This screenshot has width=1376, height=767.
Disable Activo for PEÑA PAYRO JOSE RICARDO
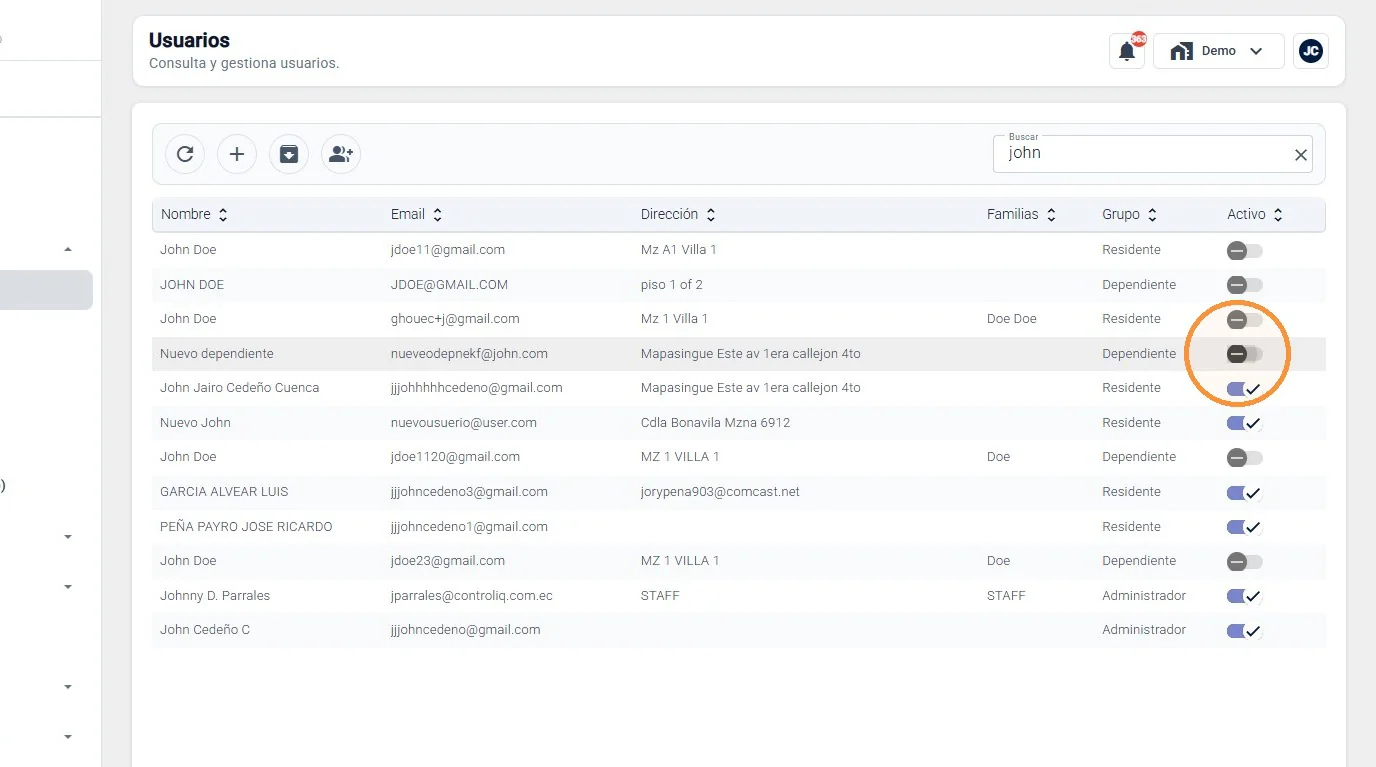[x=1245, y=527]
